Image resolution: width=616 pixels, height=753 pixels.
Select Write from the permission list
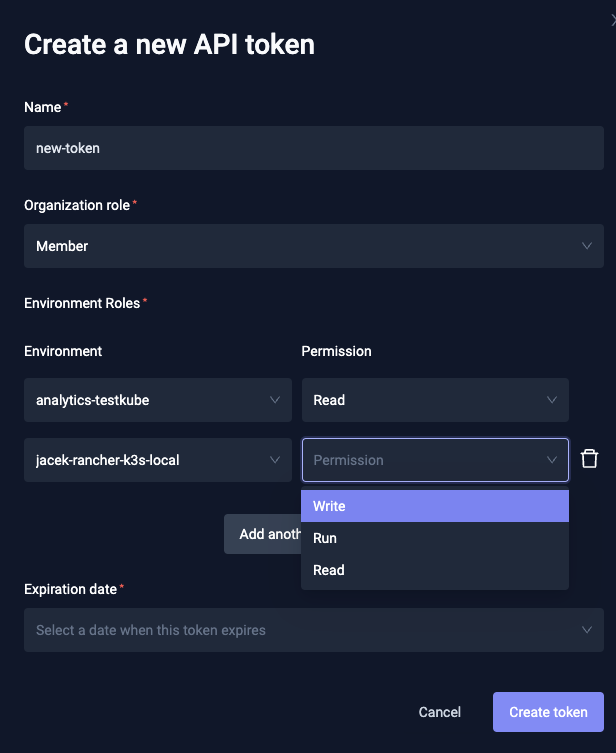[435, 506]
